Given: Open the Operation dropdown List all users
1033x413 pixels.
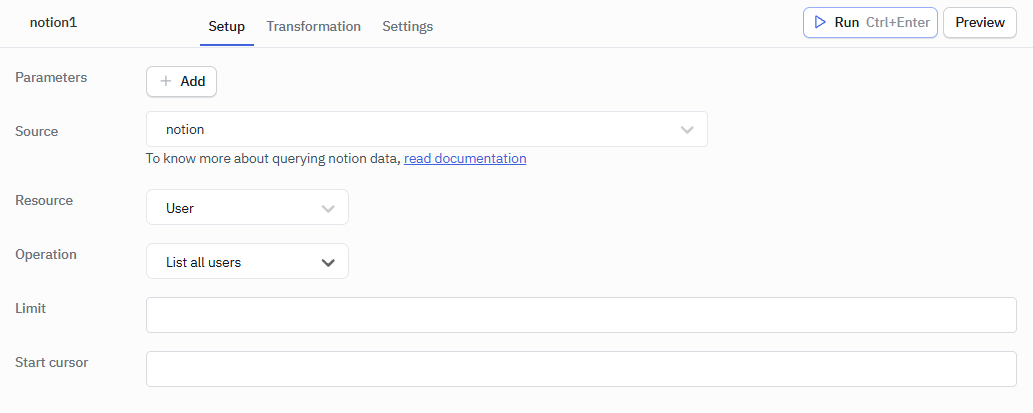Looking at the screenshot, I should click(x=247, y=262).
